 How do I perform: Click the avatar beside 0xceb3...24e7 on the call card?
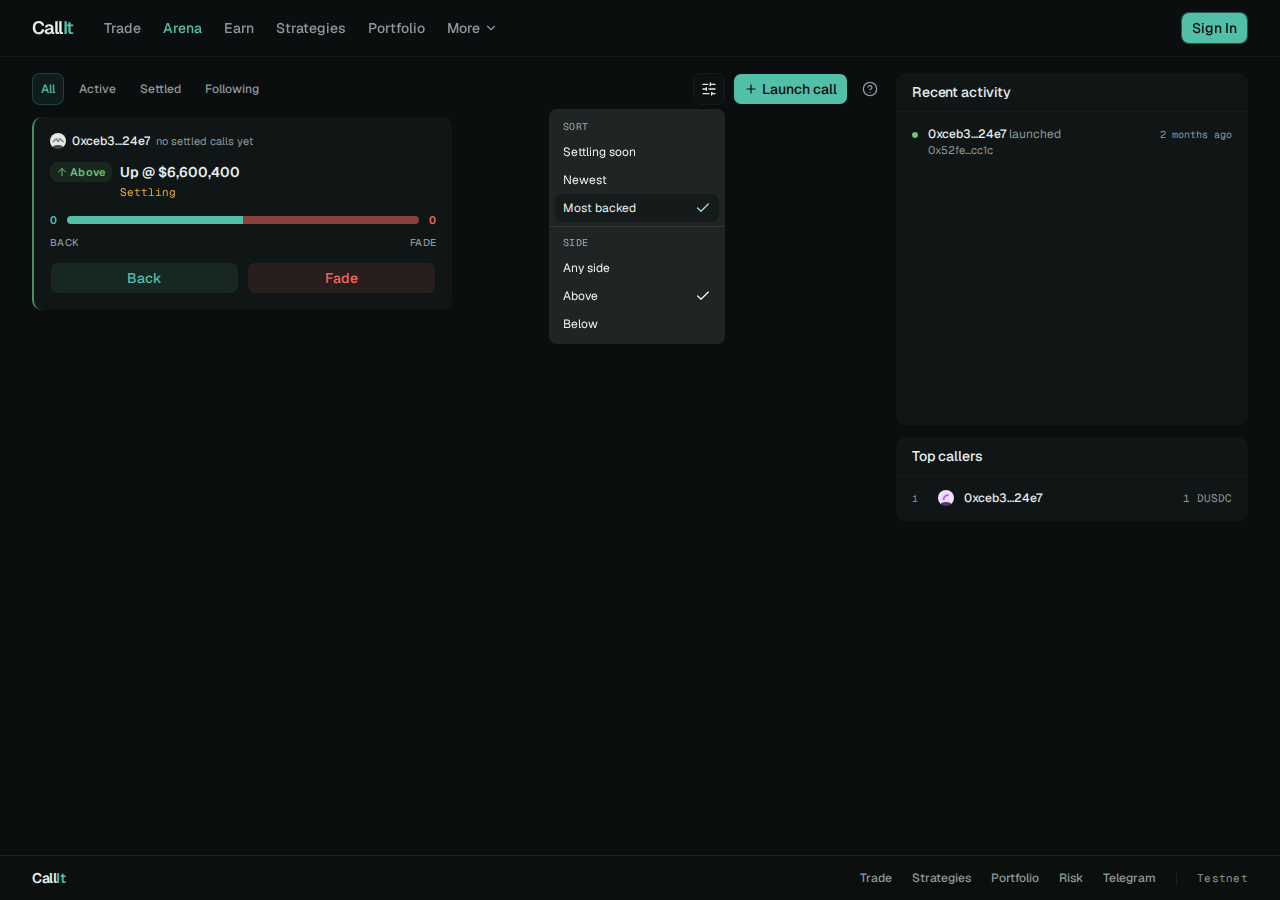[x=58, y=141]
